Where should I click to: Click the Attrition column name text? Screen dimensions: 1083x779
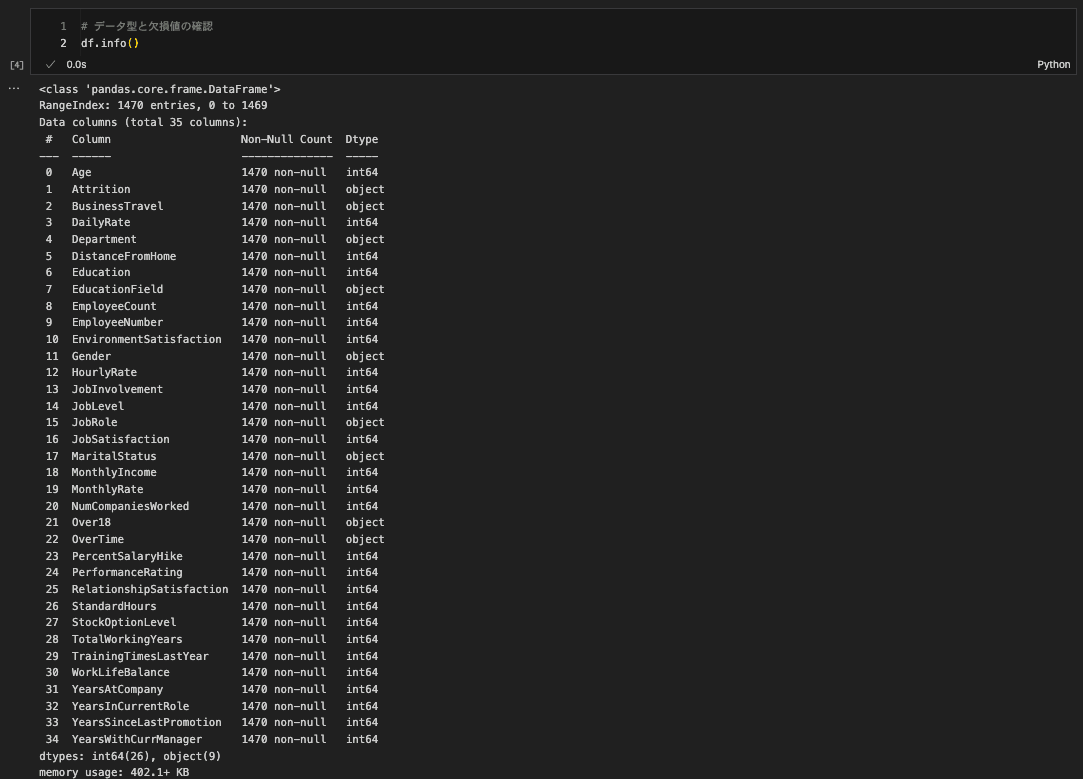click(x=100, y=189)
